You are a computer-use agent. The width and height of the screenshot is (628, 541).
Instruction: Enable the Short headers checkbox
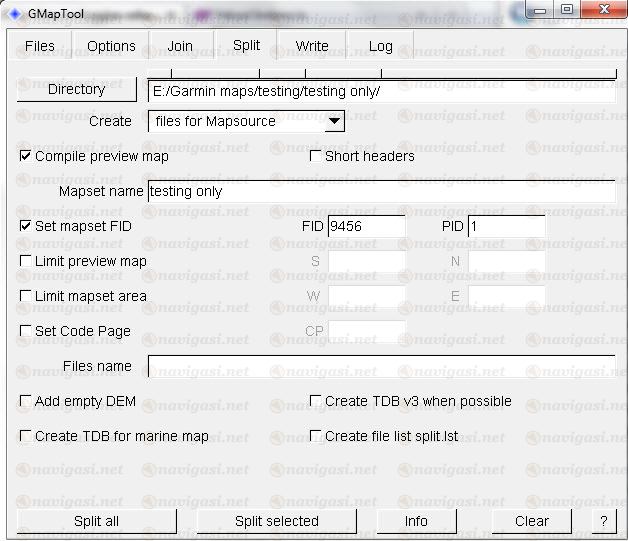pos(316,156)
